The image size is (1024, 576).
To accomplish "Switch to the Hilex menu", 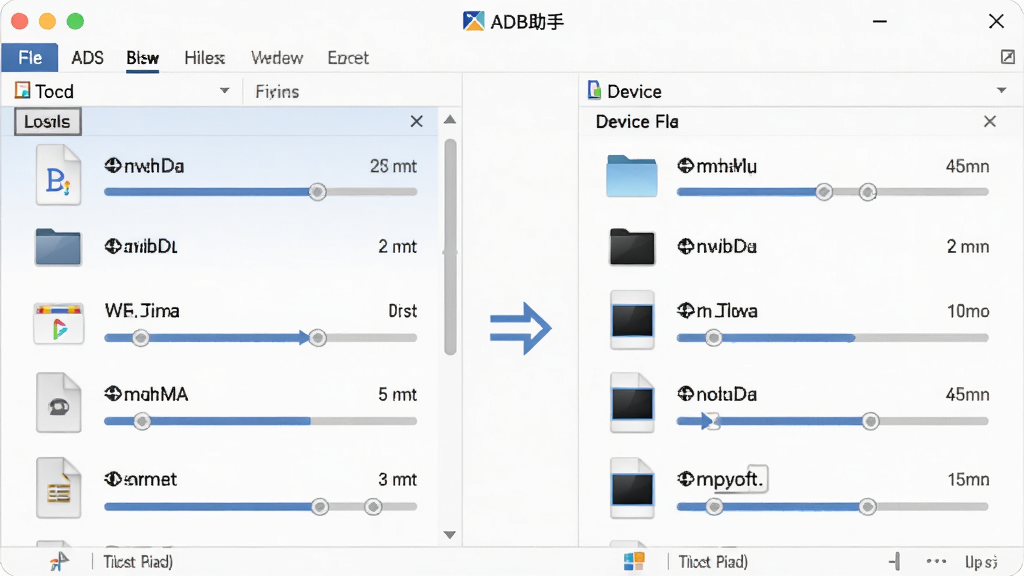I will tap(204, 57).
